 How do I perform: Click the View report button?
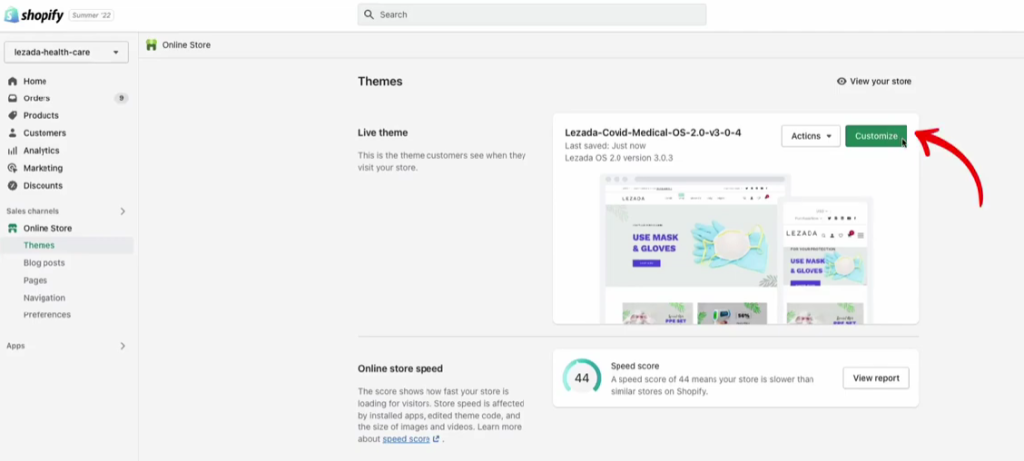pyautogui.click(x=876, y=378)
